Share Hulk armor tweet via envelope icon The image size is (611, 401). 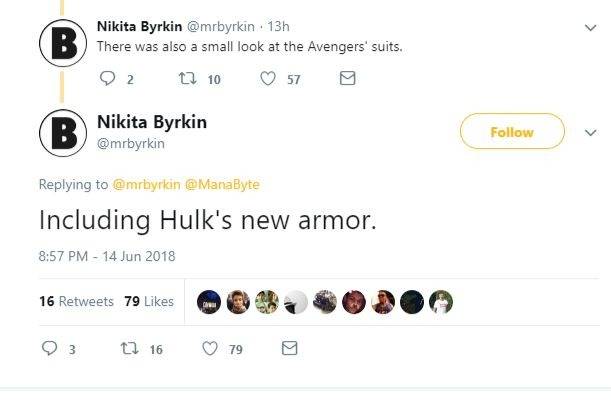click(289, 348)
